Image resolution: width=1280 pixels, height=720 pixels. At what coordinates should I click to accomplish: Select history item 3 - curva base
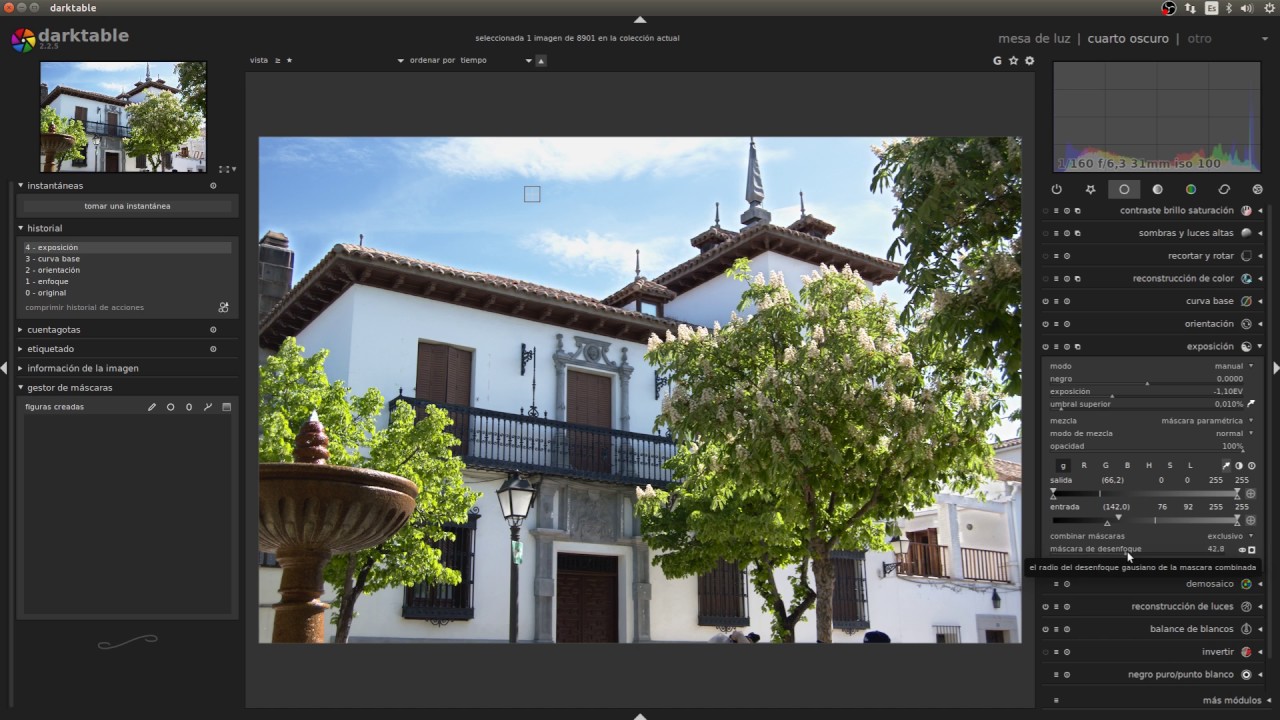[x=127, y=259]
